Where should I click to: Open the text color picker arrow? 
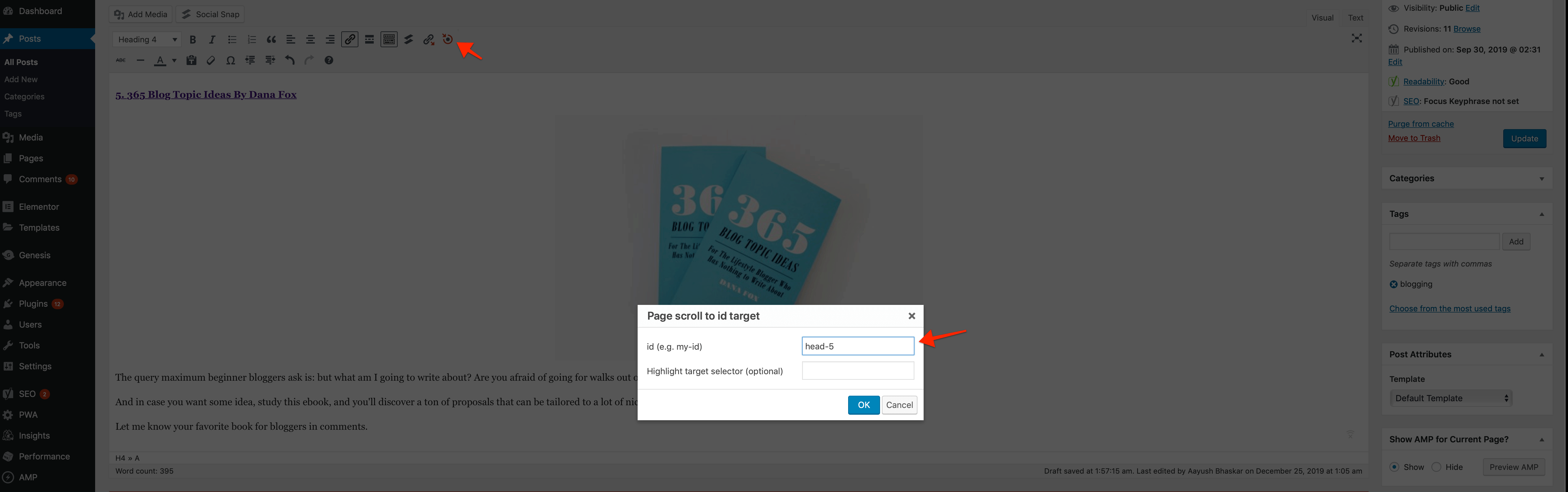click(174, 60)
